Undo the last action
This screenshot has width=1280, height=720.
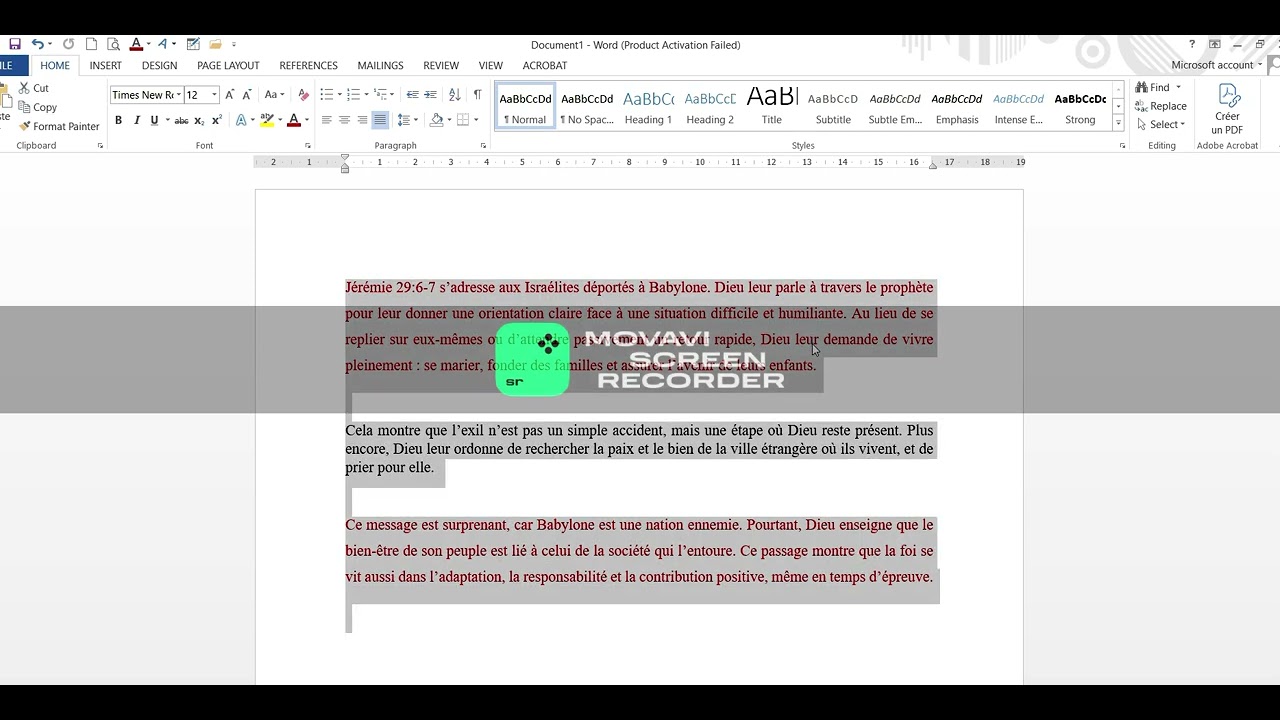tap(37, 44)
